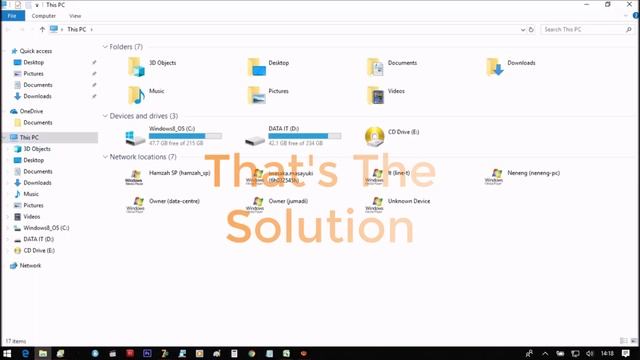Collapse the Network locations (7) section
The image size is (640, 360).
[105, 157]
